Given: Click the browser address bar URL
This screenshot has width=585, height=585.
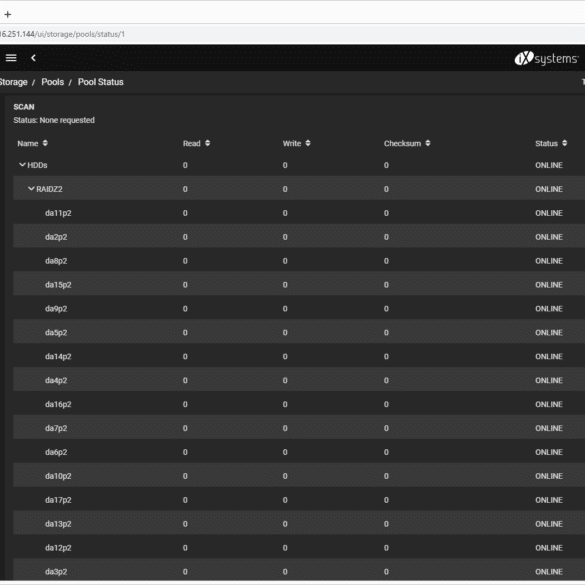Looking at the screenshot, I should pos(62,34).
